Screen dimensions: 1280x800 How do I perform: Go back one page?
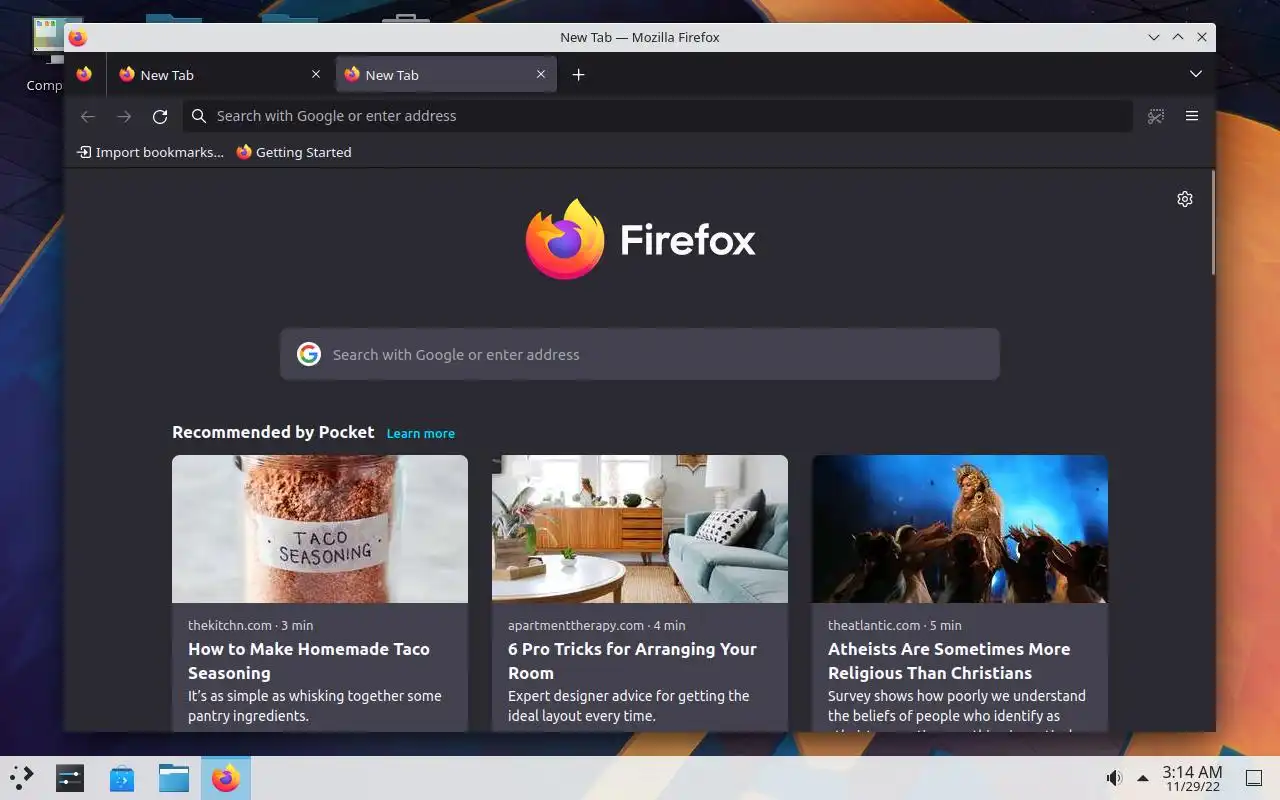click(x=88, y=116)
